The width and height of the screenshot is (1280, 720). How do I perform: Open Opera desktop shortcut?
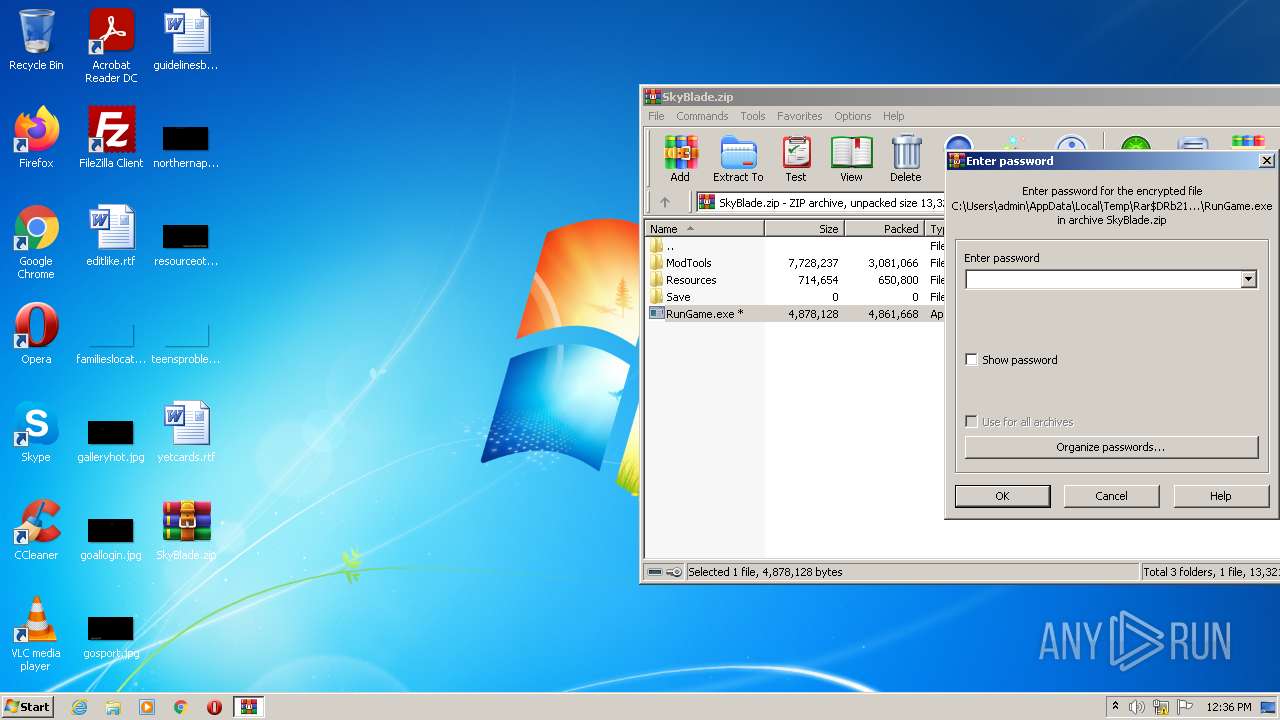36,333
